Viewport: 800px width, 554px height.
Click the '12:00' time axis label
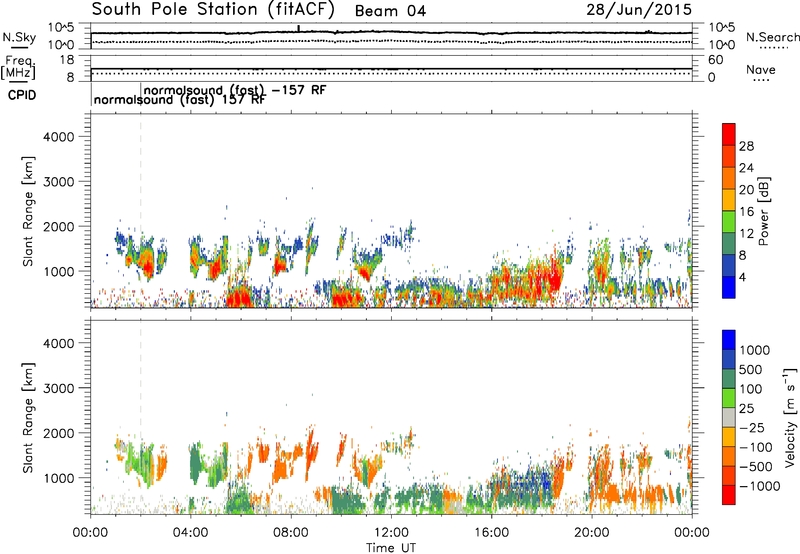click(391, 533)
